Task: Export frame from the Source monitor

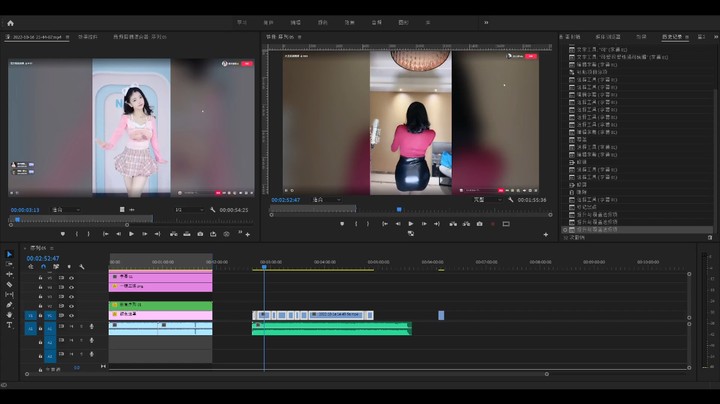Action: coord(200,234)
